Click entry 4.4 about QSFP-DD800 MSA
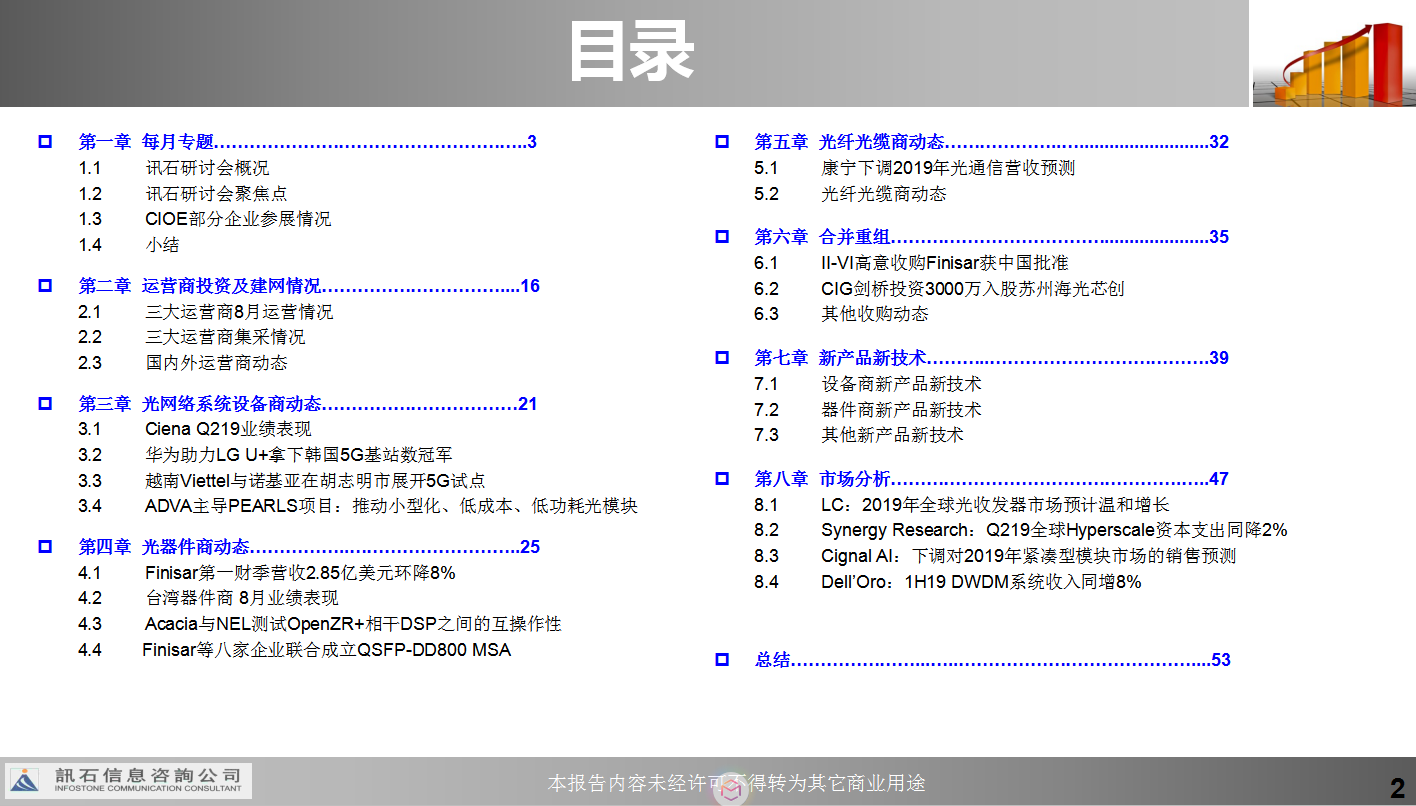This screenshot has height=806, width=1416. point(326,650)
